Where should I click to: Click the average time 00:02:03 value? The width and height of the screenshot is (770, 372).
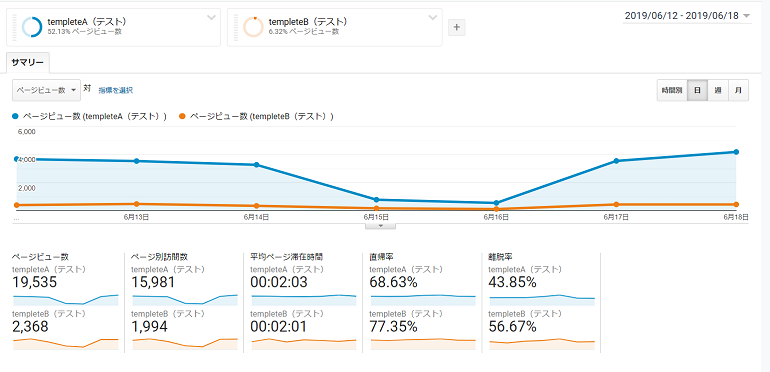(x=279, y=282)
